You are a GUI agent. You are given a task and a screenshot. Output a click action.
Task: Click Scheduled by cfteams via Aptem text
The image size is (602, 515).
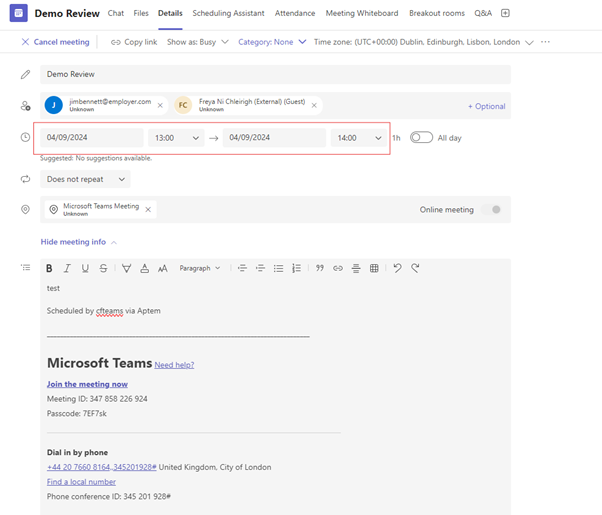[x=104, y=311]
